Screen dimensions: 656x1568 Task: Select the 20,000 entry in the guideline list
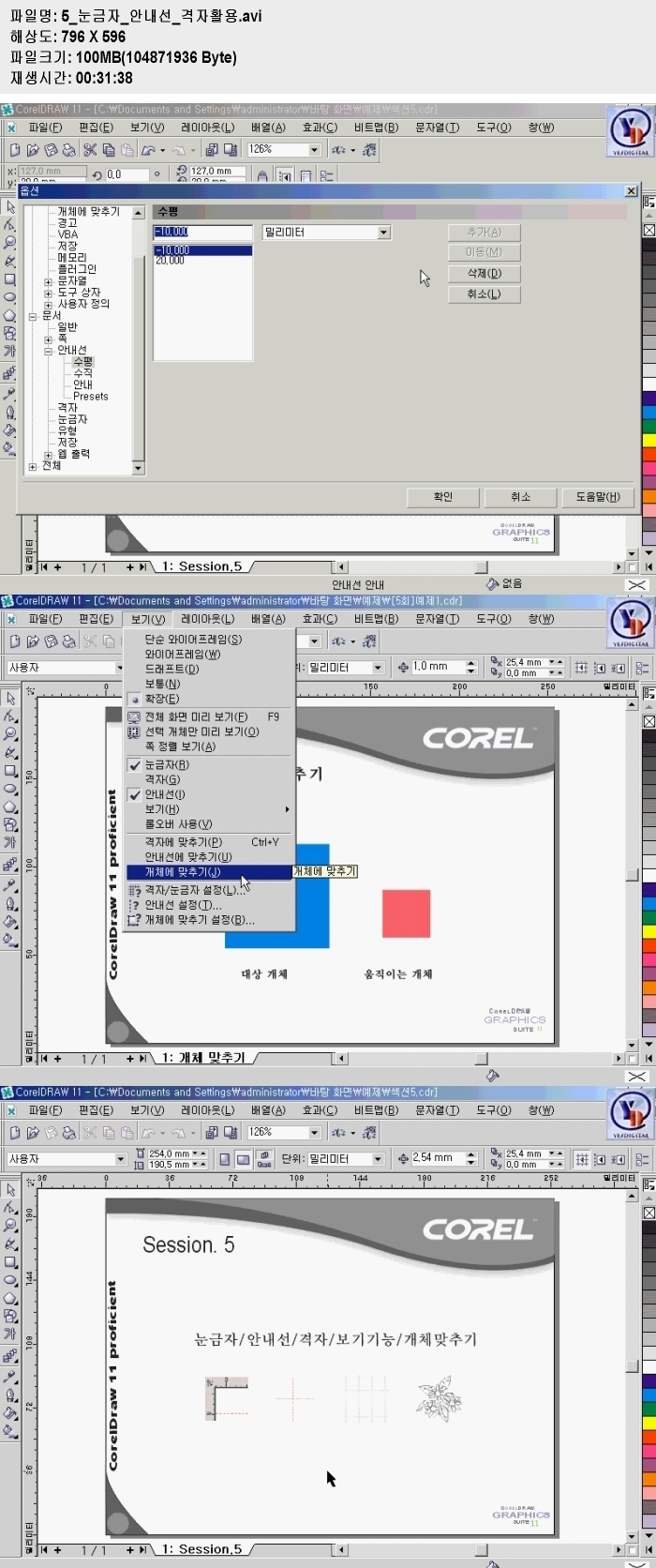[x=203, y=261]
